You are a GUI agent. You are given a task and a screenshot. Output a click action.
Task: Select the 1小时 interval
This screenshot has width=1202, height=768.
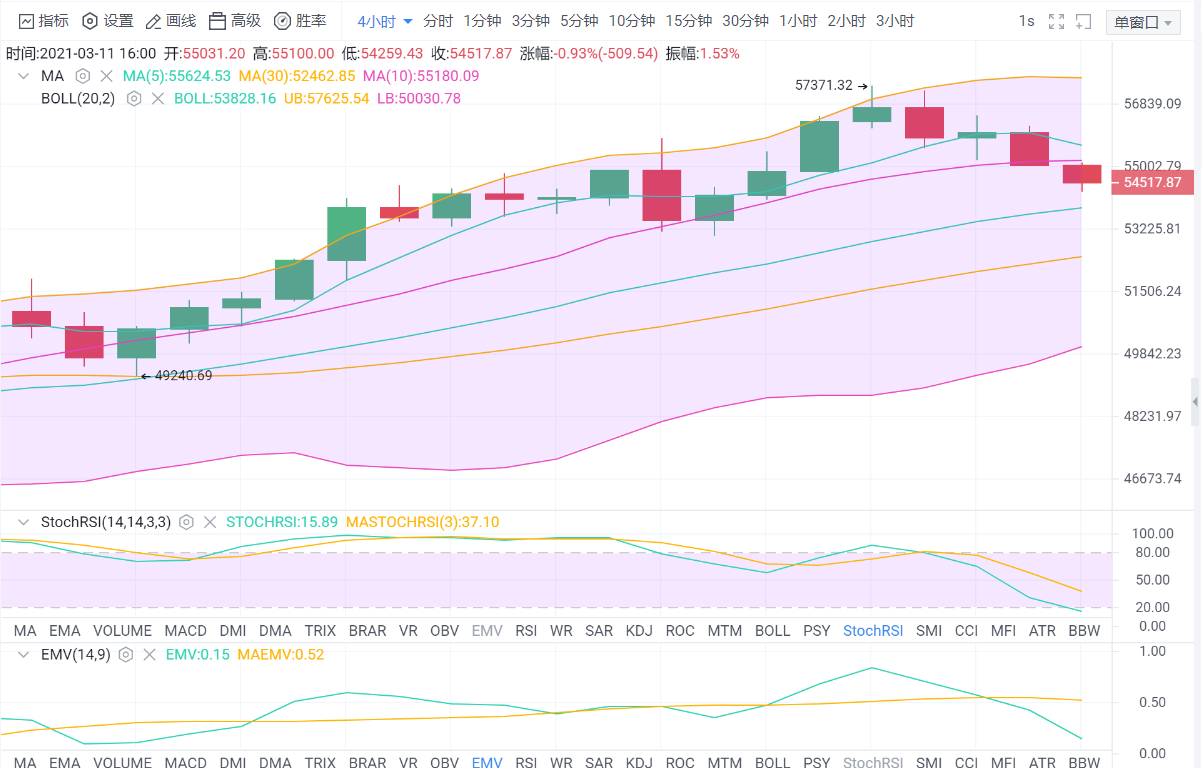(x=798, y=21)
